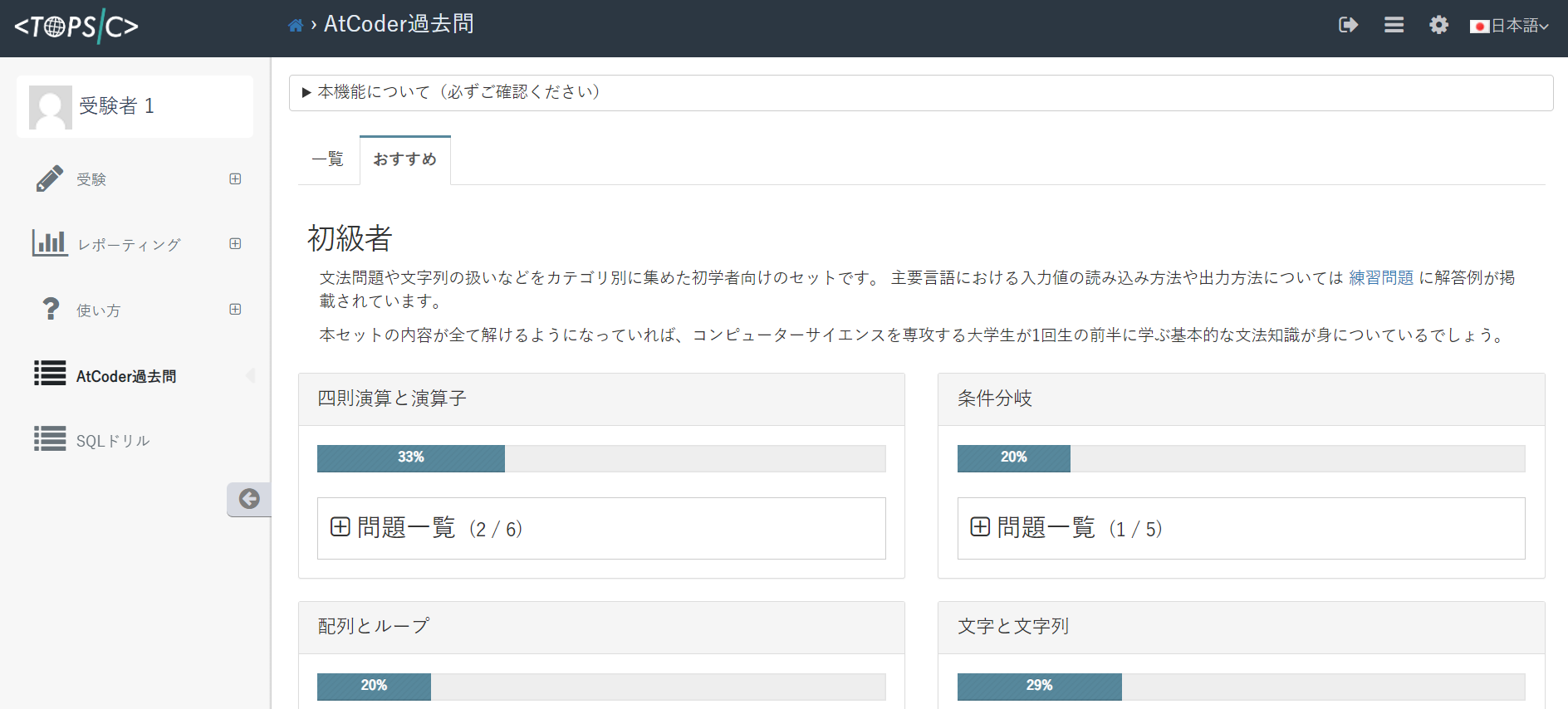Select AtCoder過去問 in the sidebar
The height and width of the screenshot is (709, 1568).
point(126,376)
